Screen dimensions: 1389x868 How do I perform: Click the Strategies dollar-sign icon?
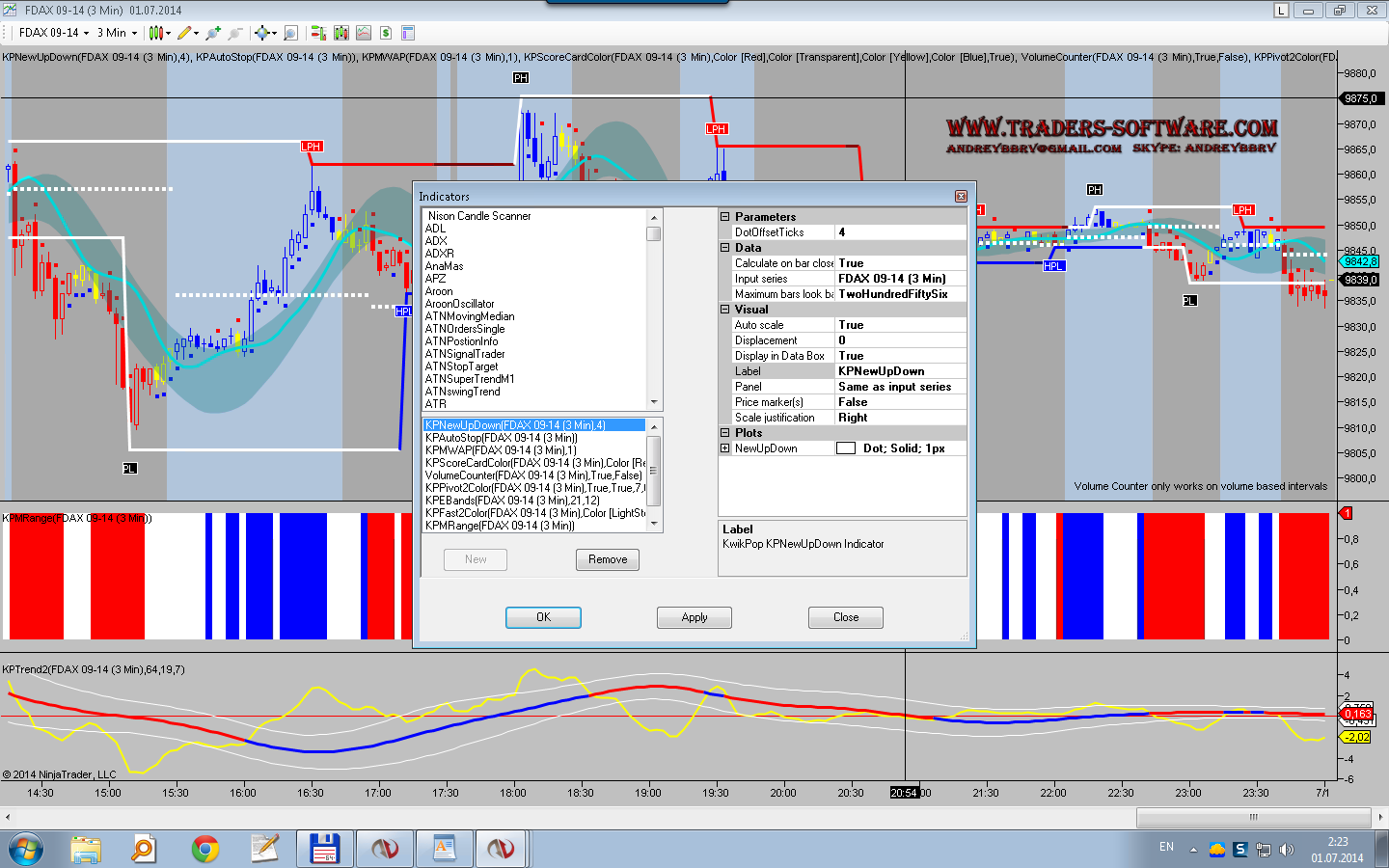[386, 33]
